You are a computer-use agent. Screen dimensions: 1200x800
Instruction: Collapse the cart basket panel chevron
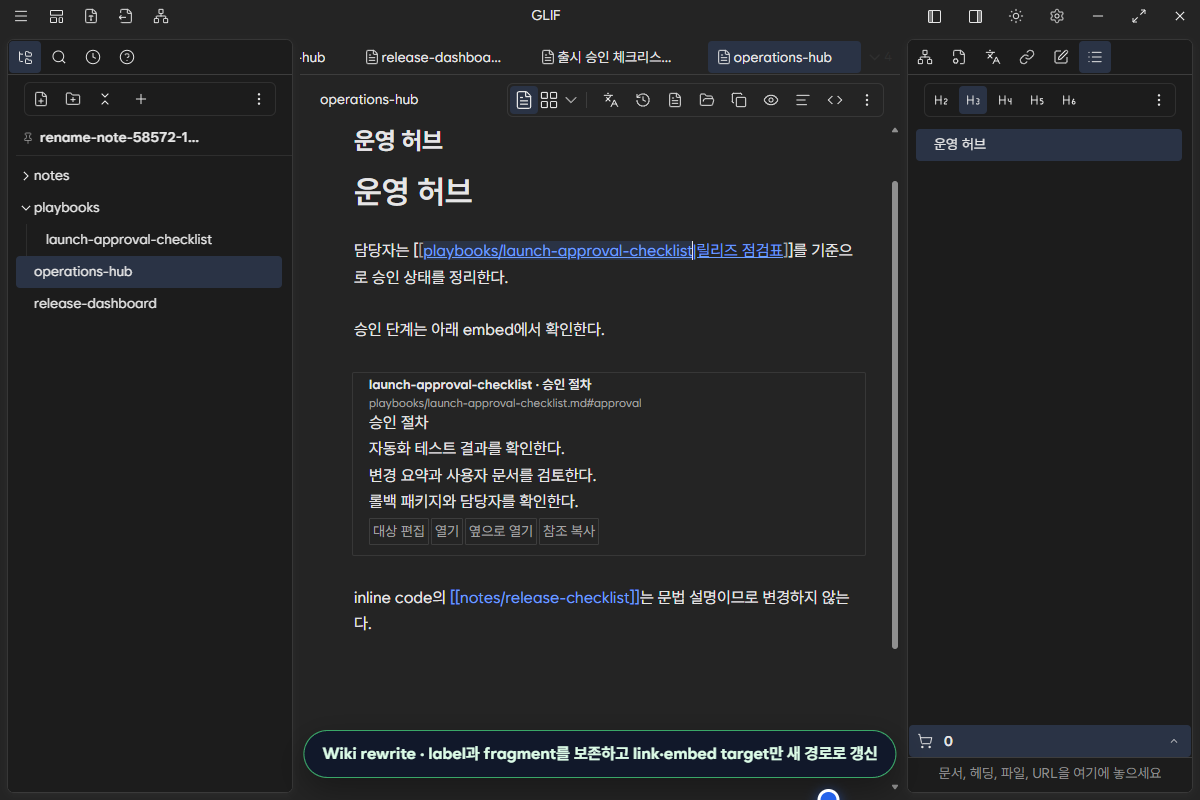tap(1173, 741)
